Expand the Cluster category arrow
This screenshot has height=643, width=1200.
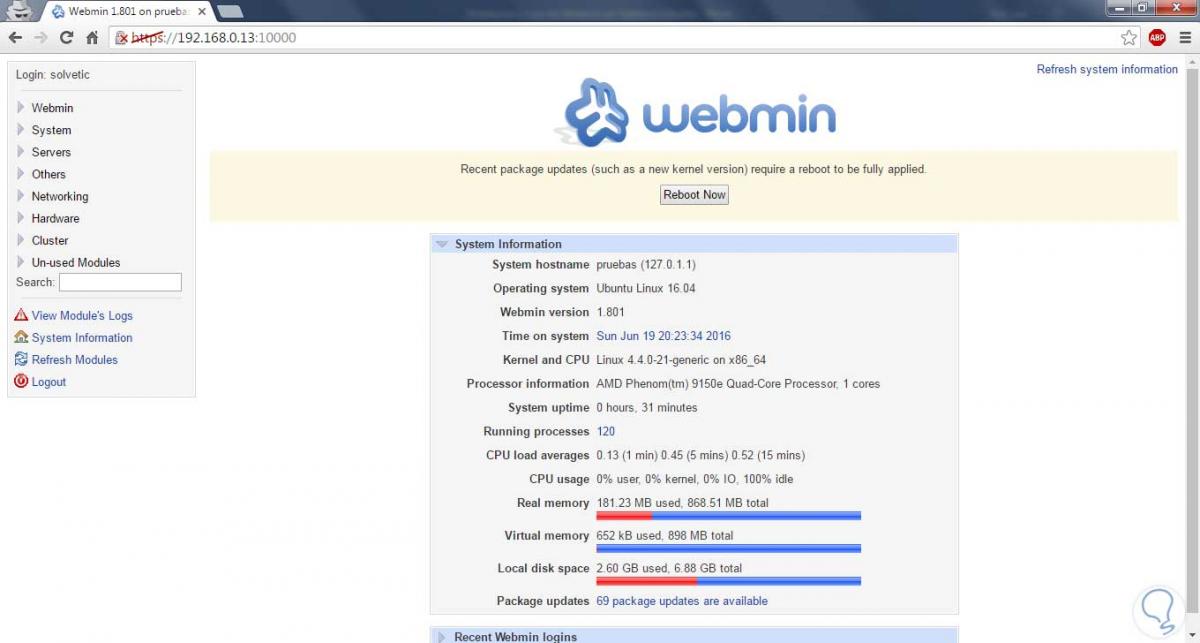[21, 239]
